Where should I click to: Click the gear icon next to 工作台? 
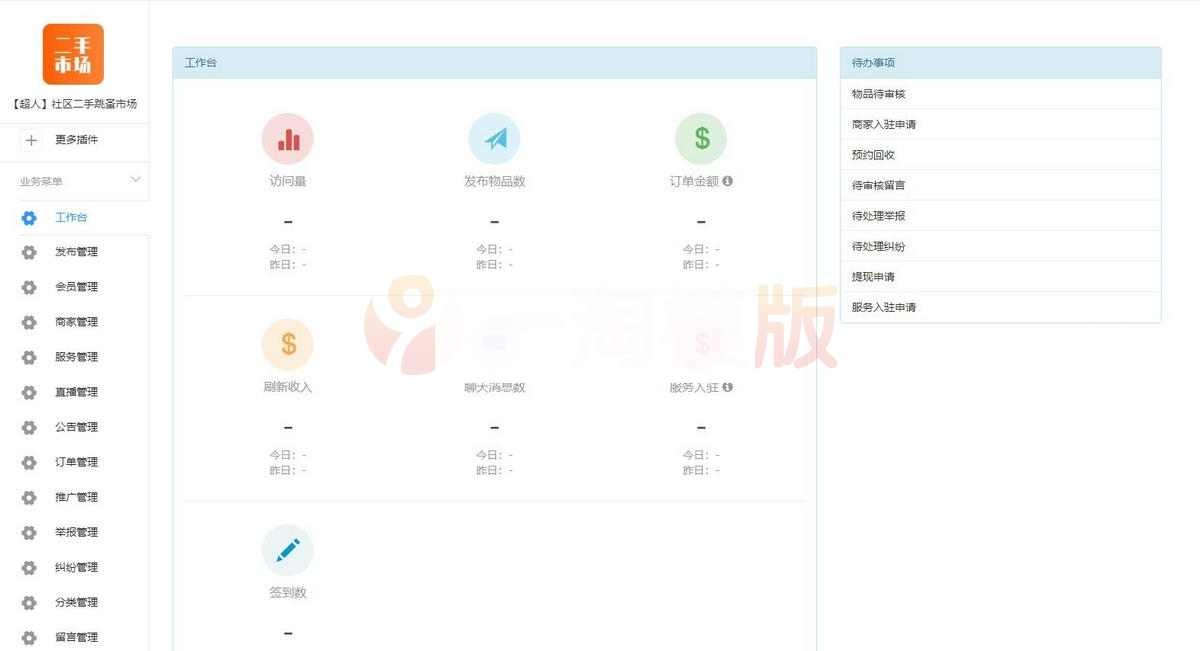pyautogui.click(x=28, y=217)
